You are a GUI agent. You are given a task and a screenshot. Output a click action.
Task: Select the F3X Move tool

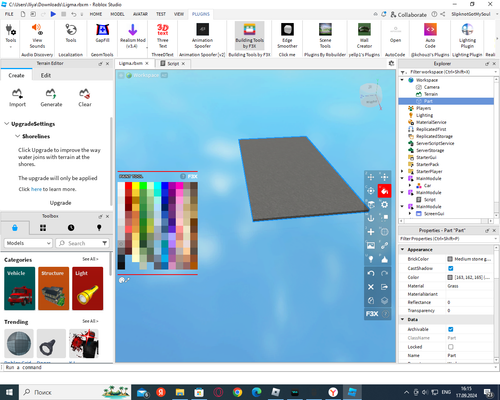point(371,177)
